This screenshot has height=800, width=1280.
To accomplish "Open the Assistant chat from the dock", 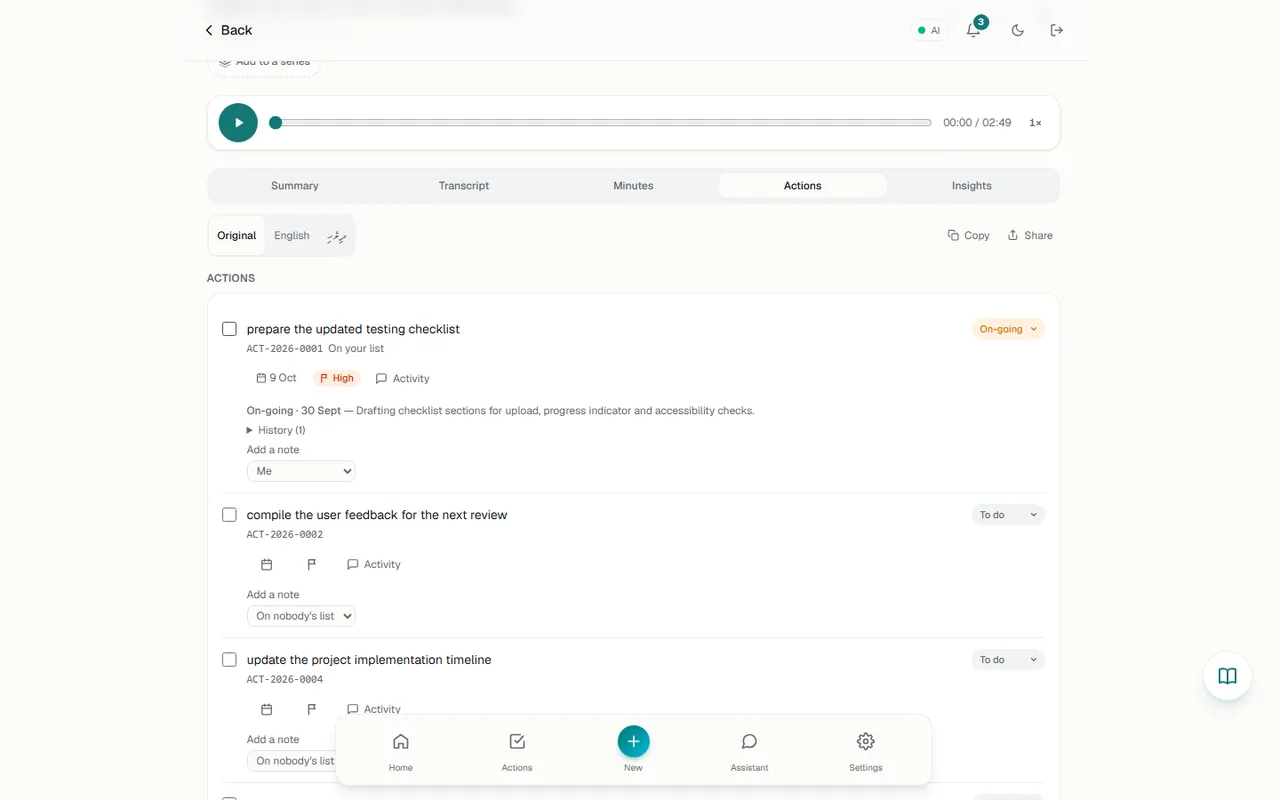I will [749, 751].
